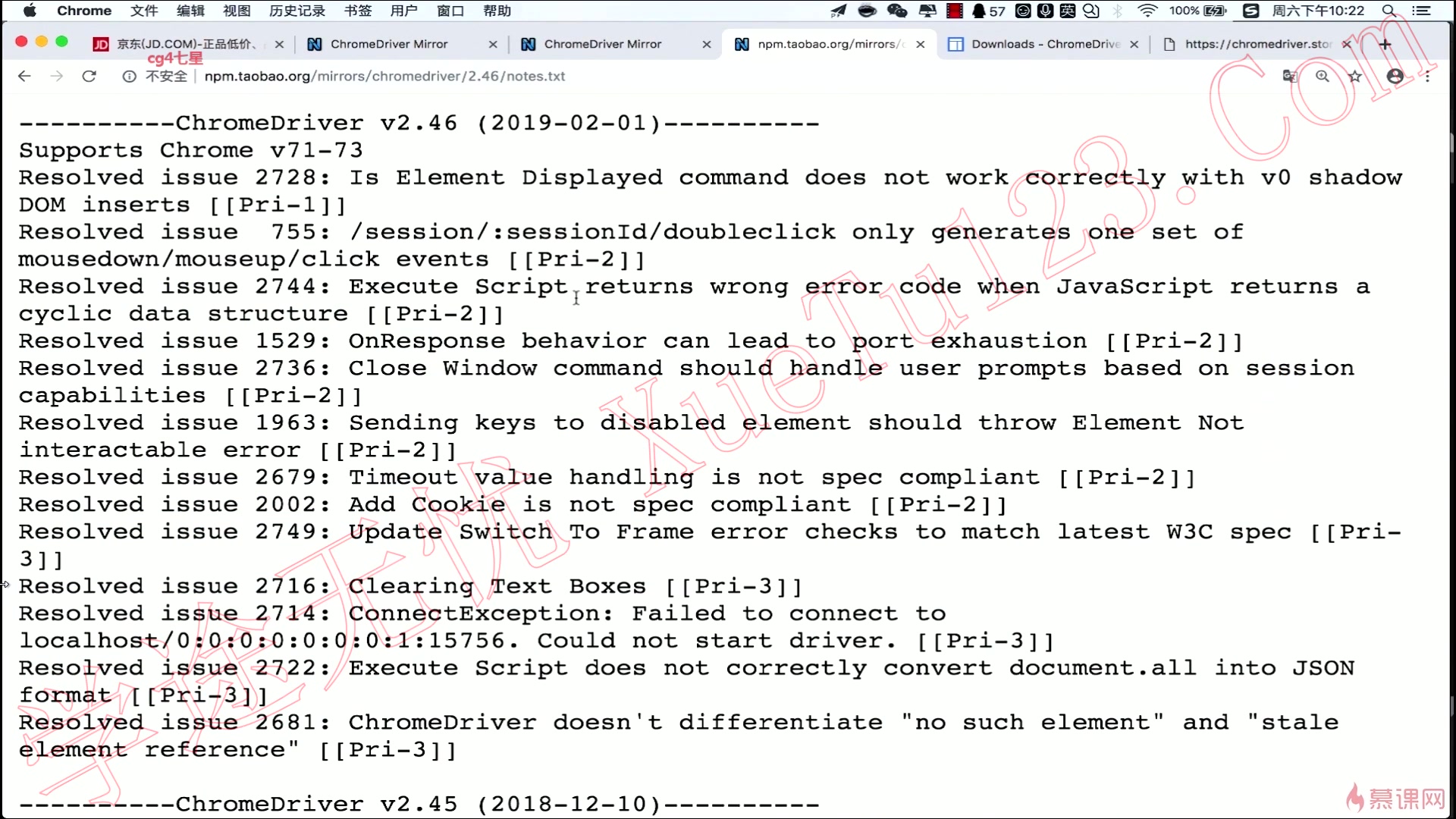Click the browser back arrow

point(24,76)
